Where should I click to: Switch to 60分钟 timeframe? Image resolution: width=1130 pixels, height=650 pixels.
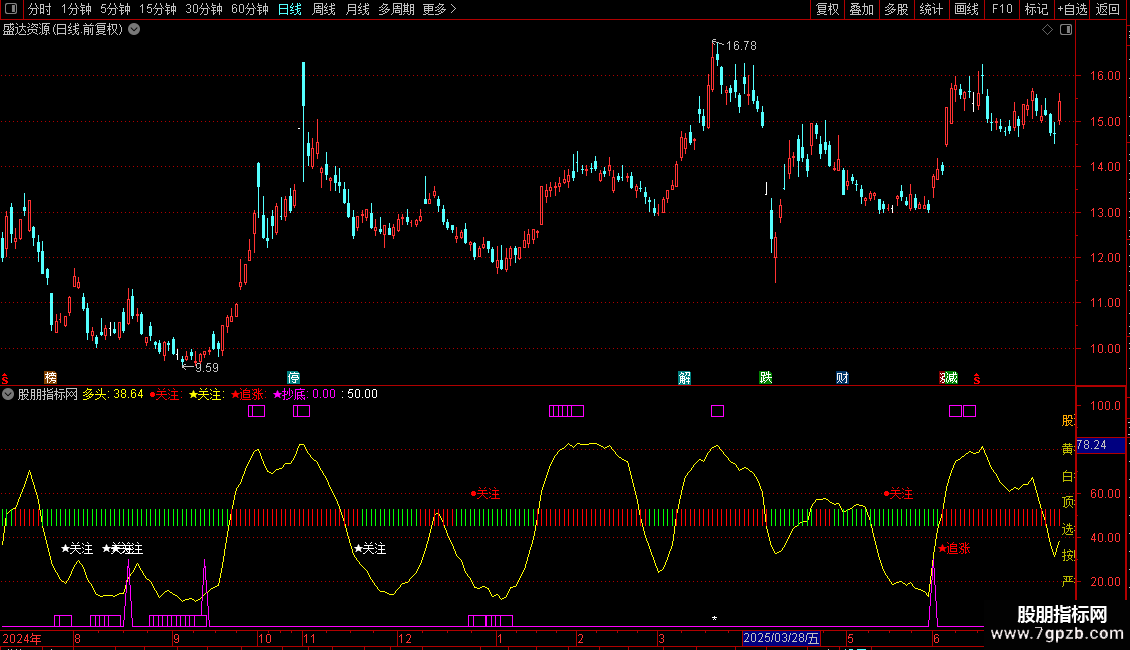pyautogui.click(x=249, y=9)
